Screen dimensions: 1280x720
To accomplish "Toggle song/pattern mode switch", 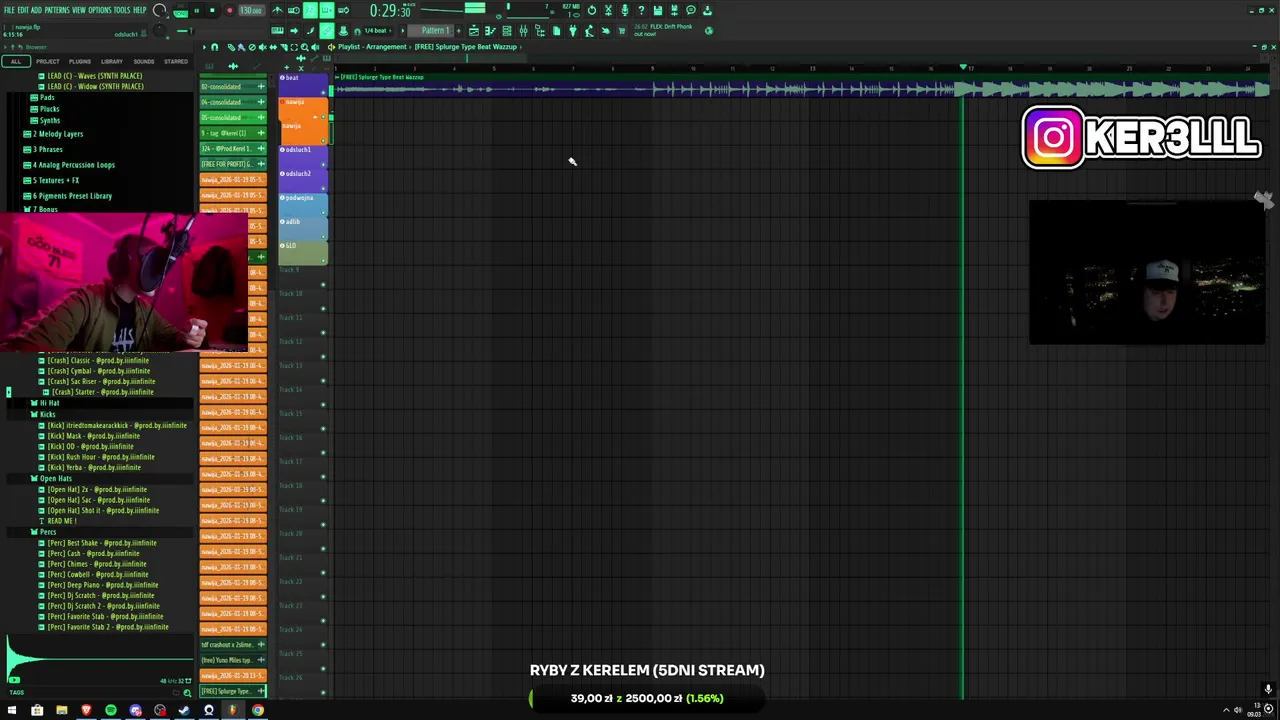I will (180, 10).
